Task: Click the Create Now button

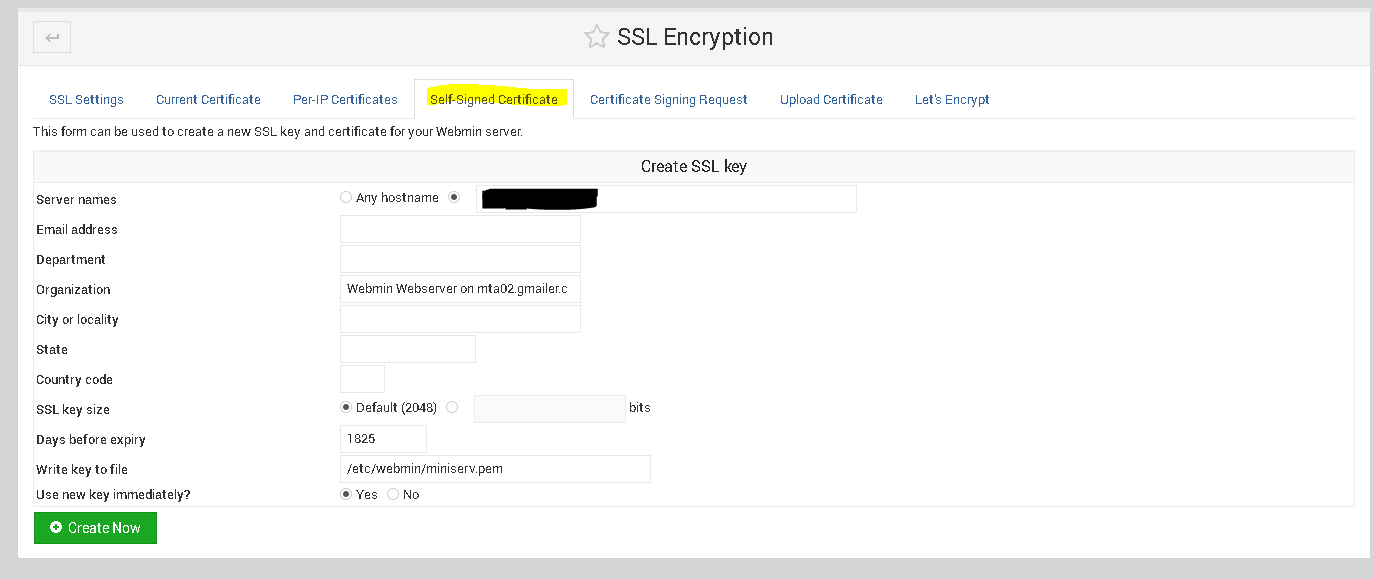Action: coord(95,528)
